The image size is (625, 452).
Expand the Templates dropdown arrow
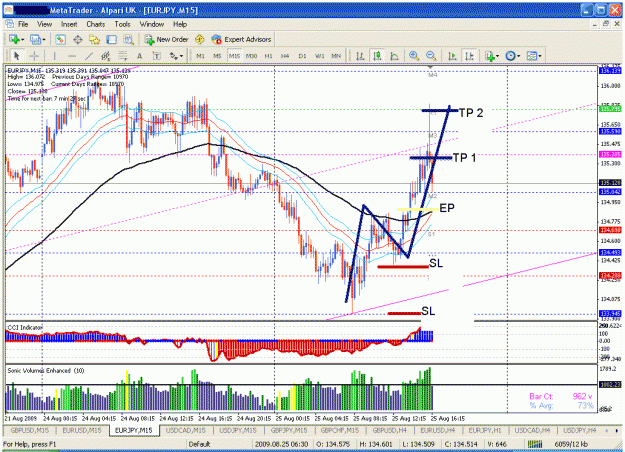[x=540, y=56]
